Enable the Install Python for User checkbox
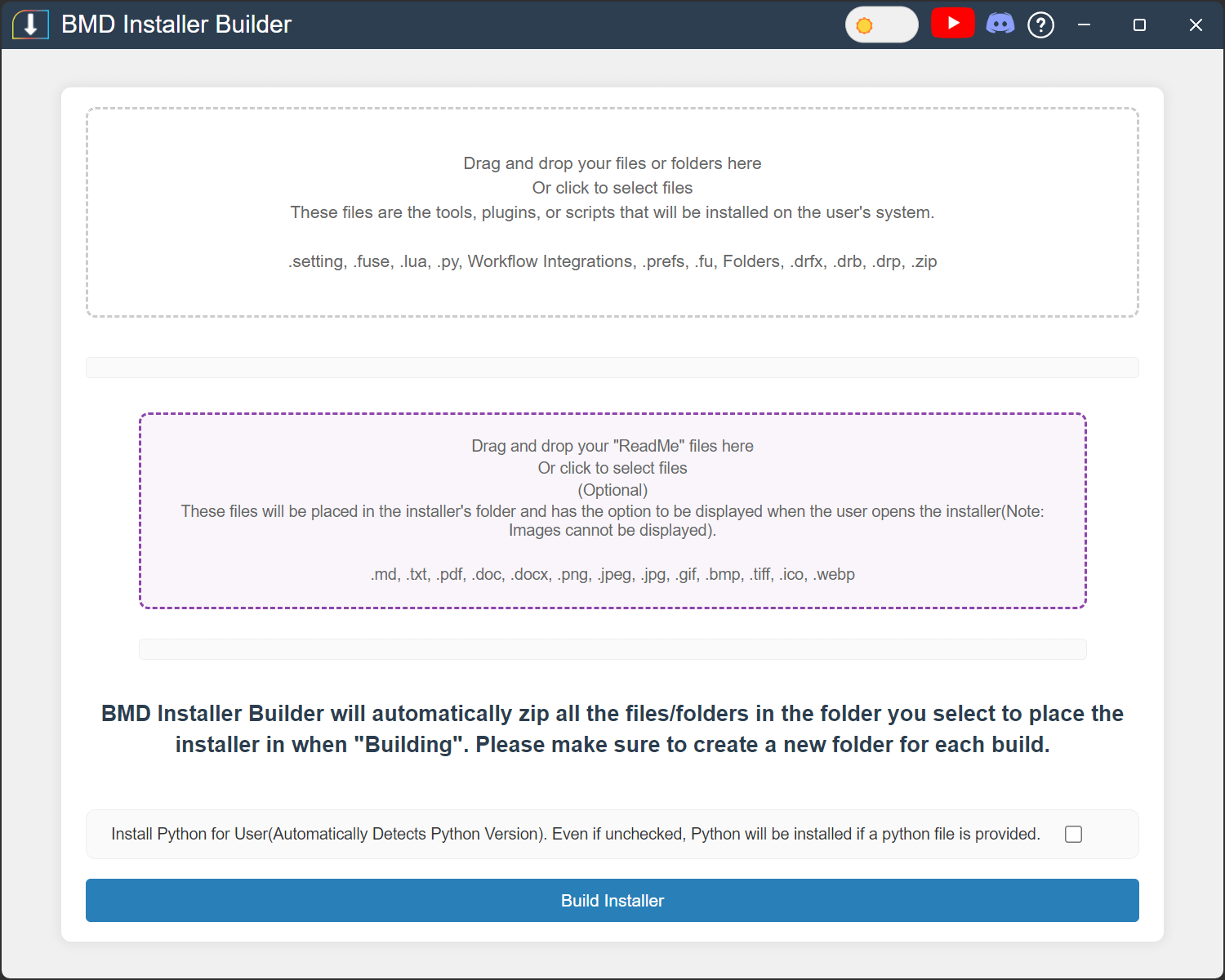This screenshot has width=1225, height=980. click(x=1073, y=834)
